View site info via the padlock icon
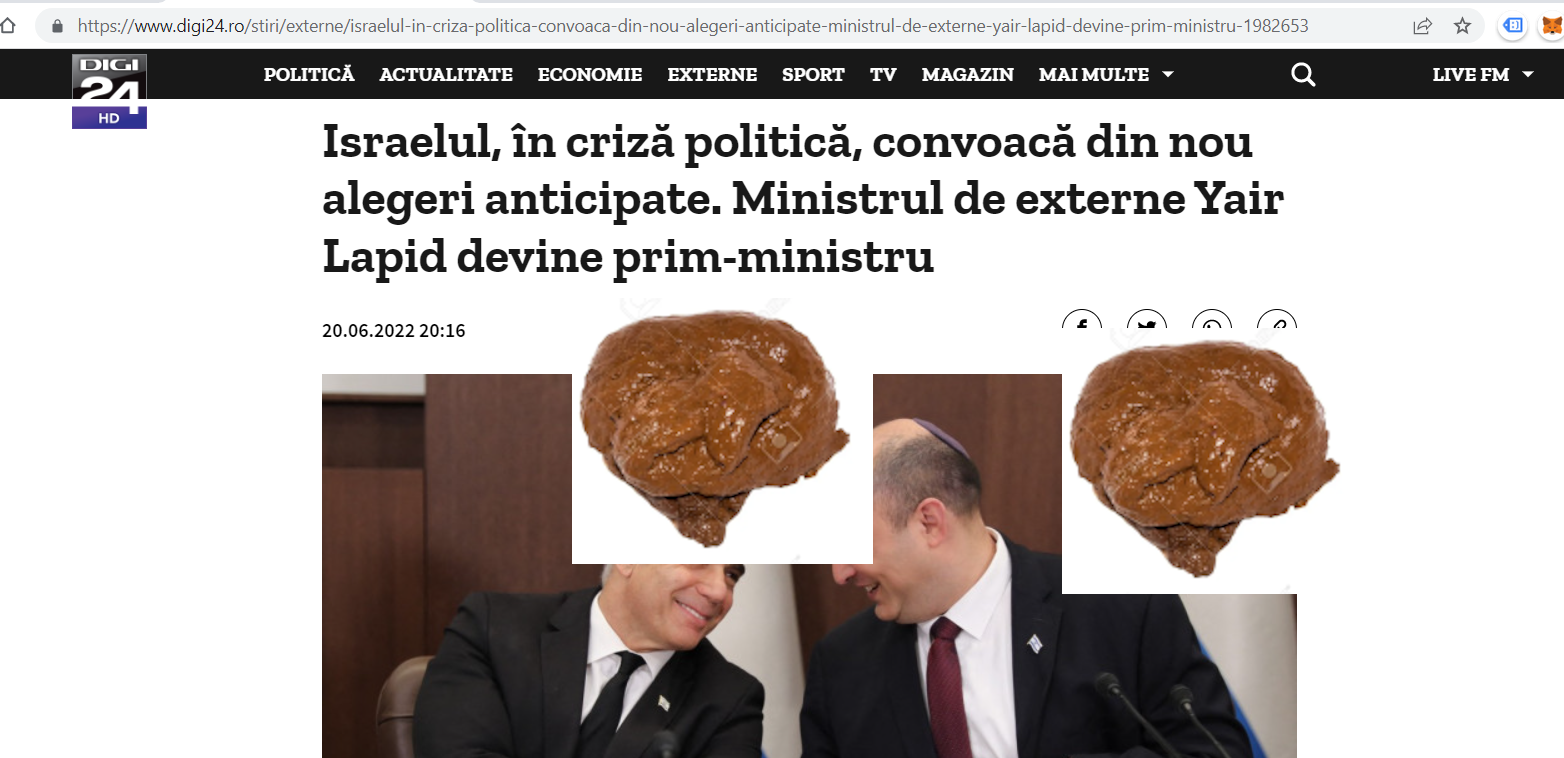Viewport: 1564px width, 758px height. point(58,26)
